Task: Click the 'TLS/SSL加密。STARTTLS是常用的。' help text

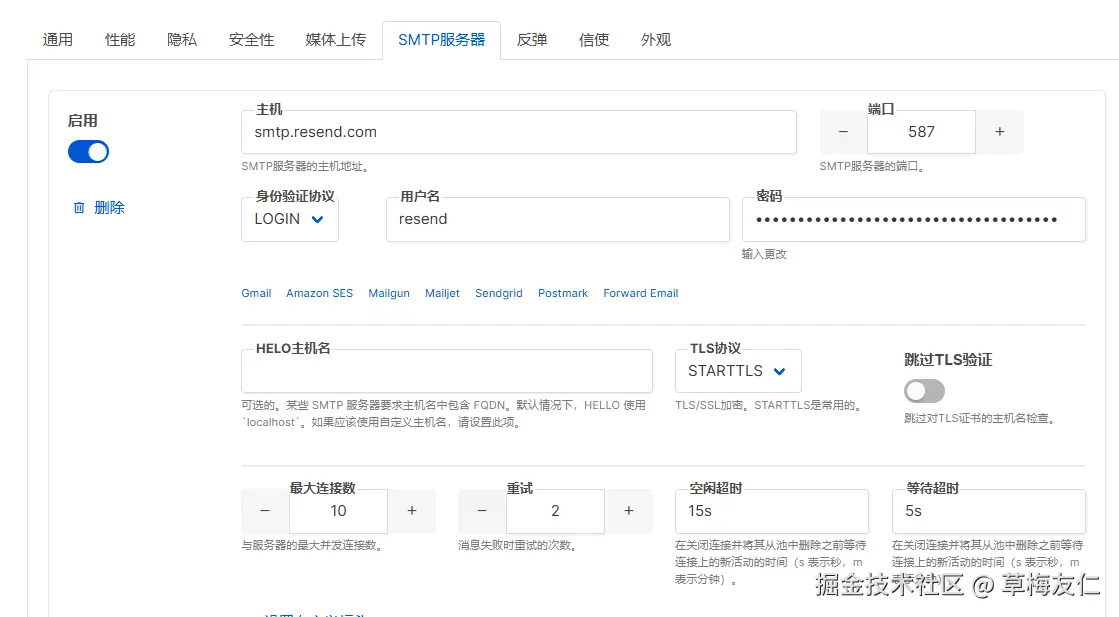Action: (769, 405)
